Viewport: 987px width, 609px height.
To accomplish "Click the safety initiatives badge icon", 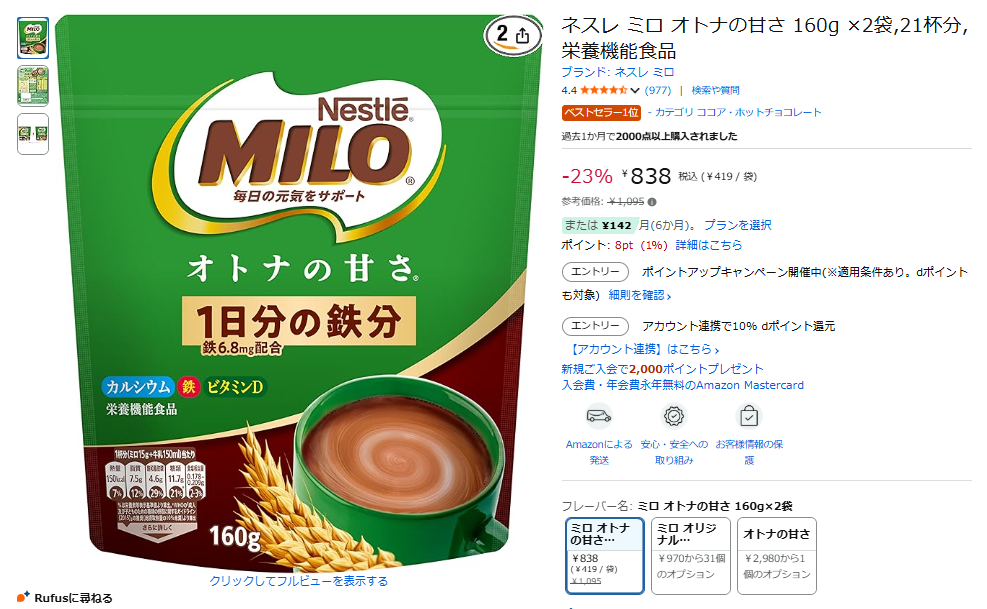I will pos(674,416).
